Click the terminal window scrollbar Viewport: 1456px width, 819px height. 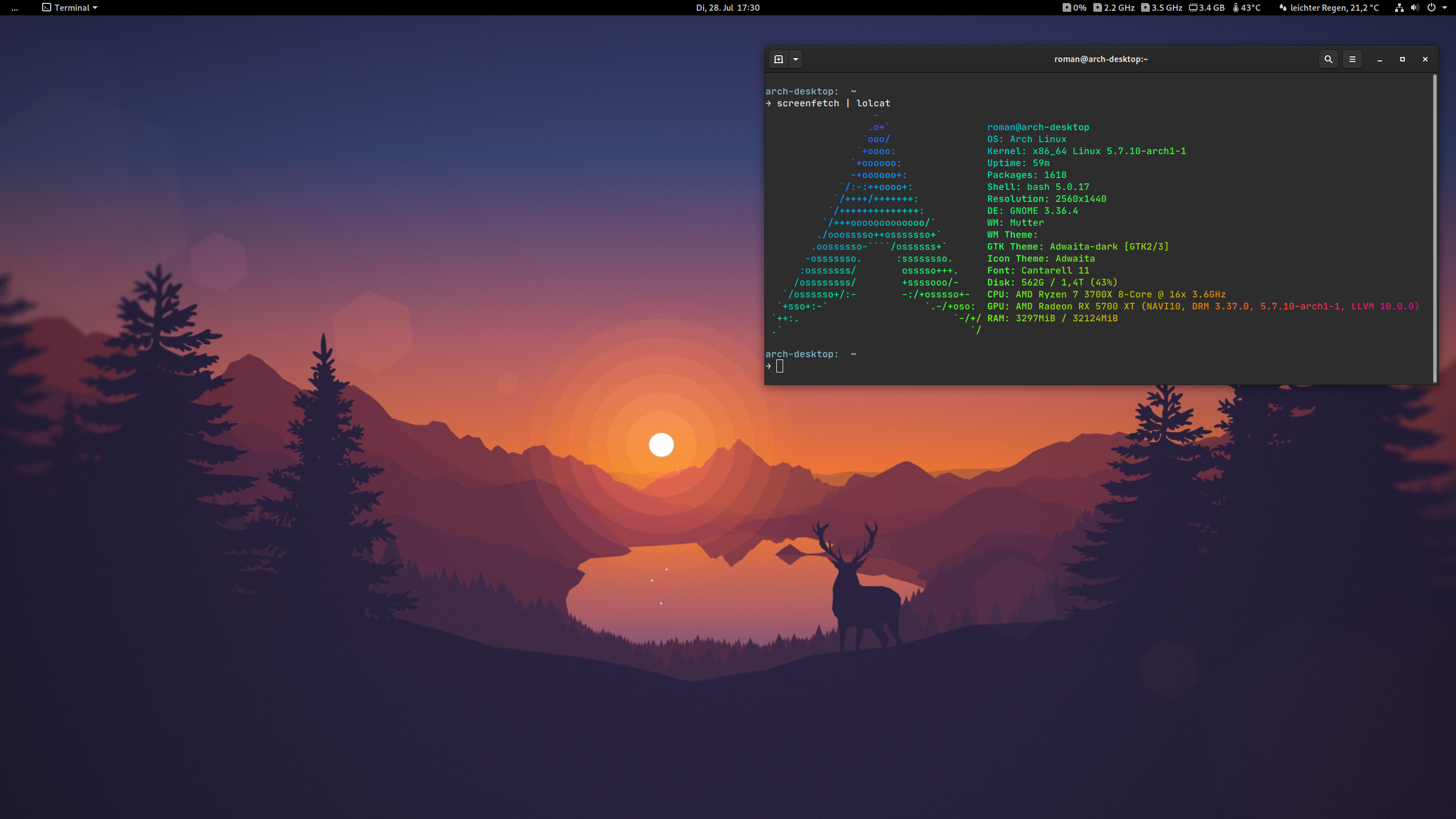click(x=1435, y=229)
